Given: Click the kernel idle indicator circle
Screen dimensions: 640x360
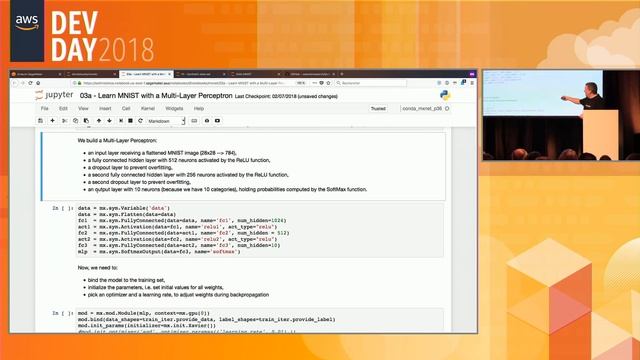Looking at the screenshot, I should pyautogui.click(x=447, y=109).
